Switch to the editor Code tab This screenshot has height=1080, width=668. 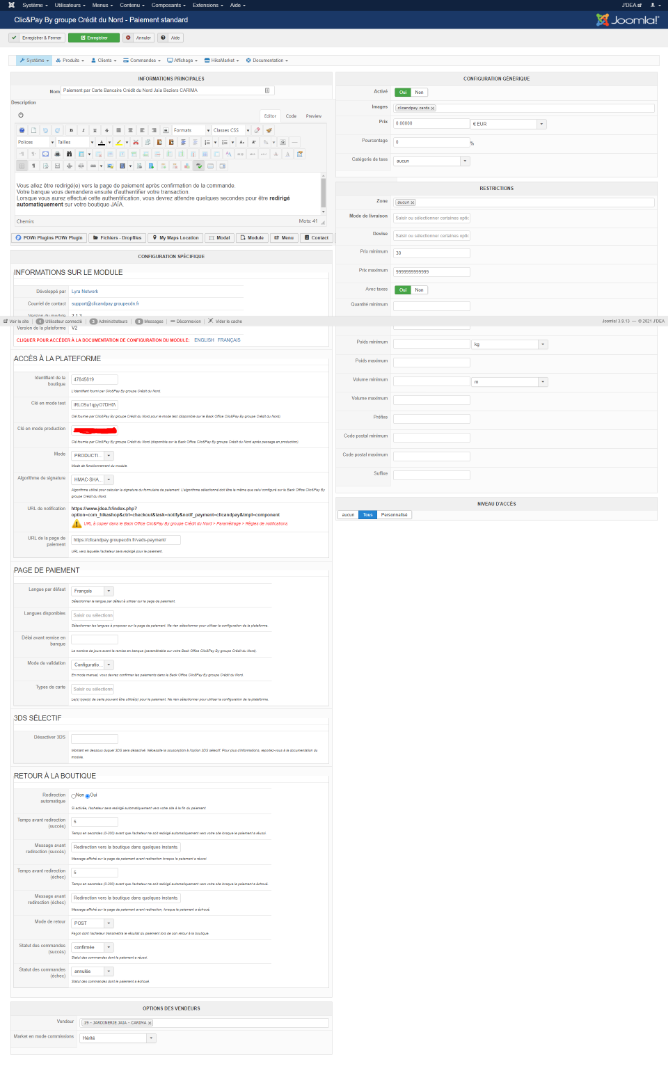point(291,116)
